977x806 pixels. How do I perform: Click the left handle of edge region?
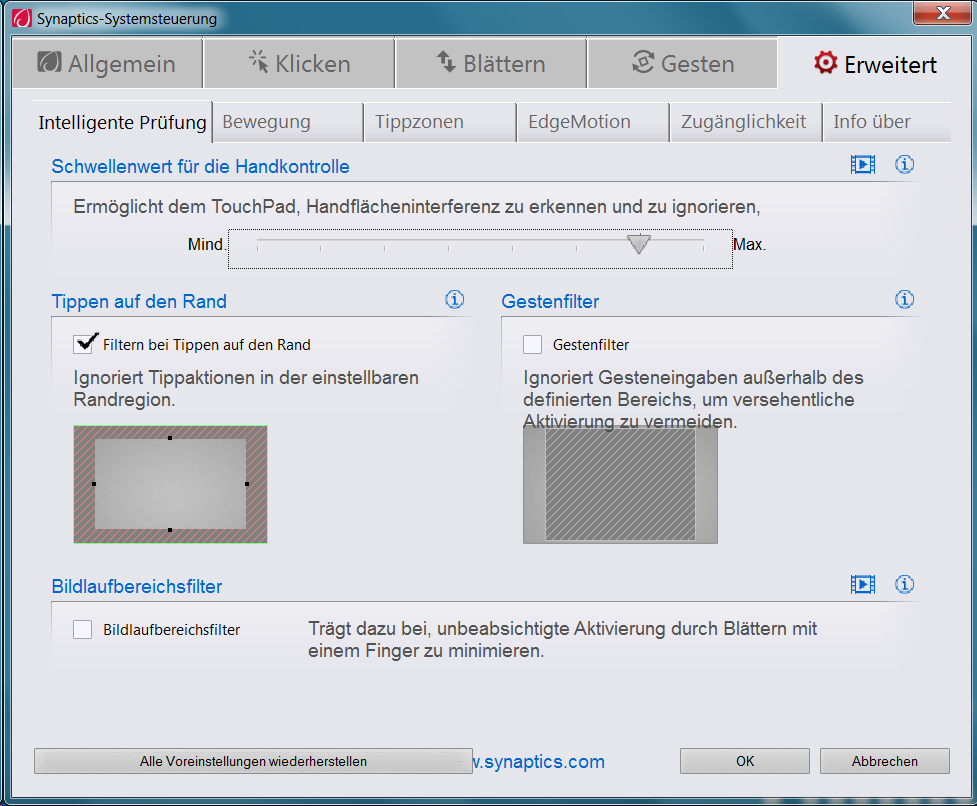(x=94, y=484)
